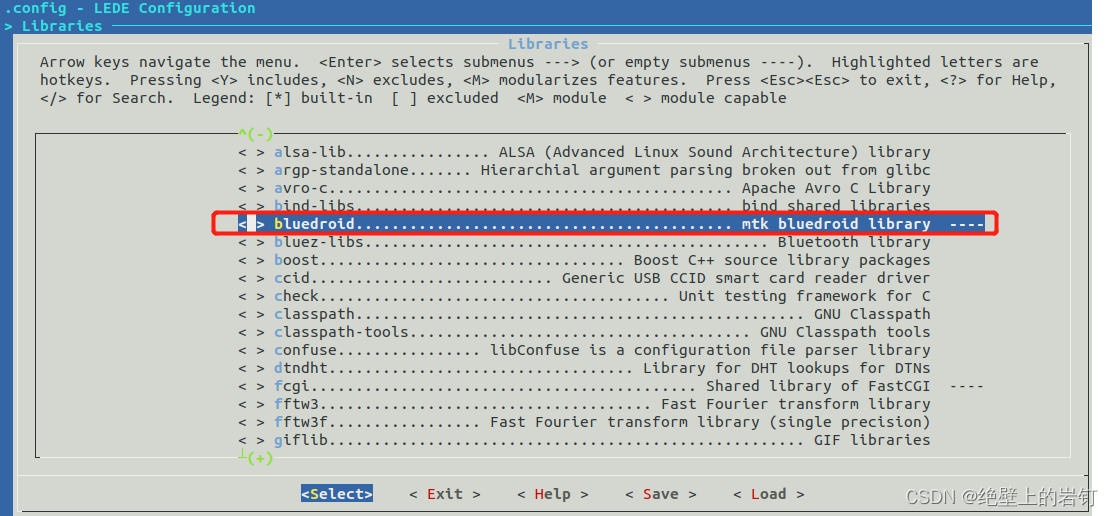The image size is (1113, 516).
Task: Select the bind-libs shared libraries entry
Action: pyautogui.click(x=584, y=206)
